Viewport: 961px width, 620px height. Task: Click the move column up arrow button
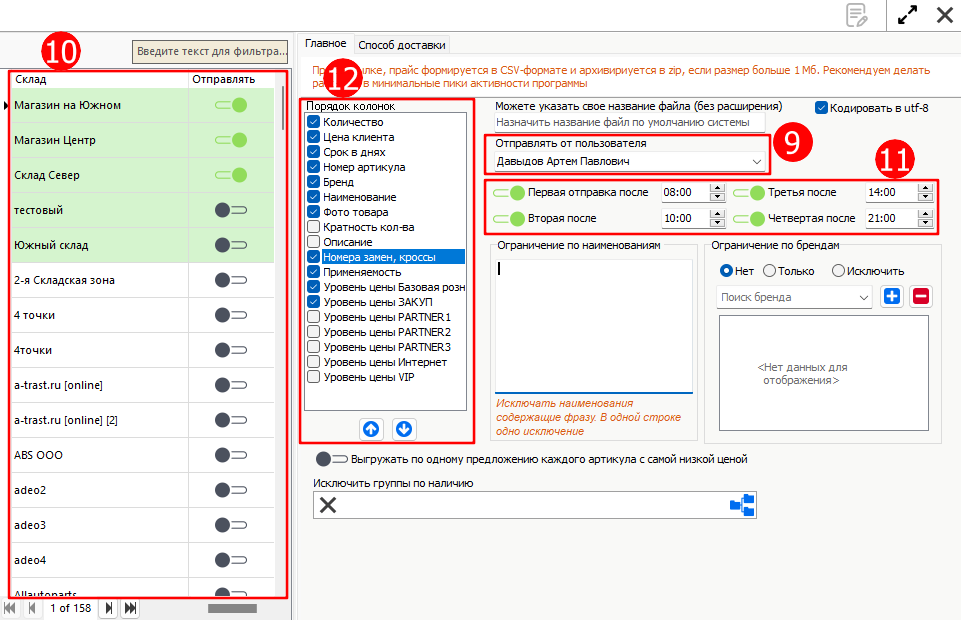tap(371, 429)
